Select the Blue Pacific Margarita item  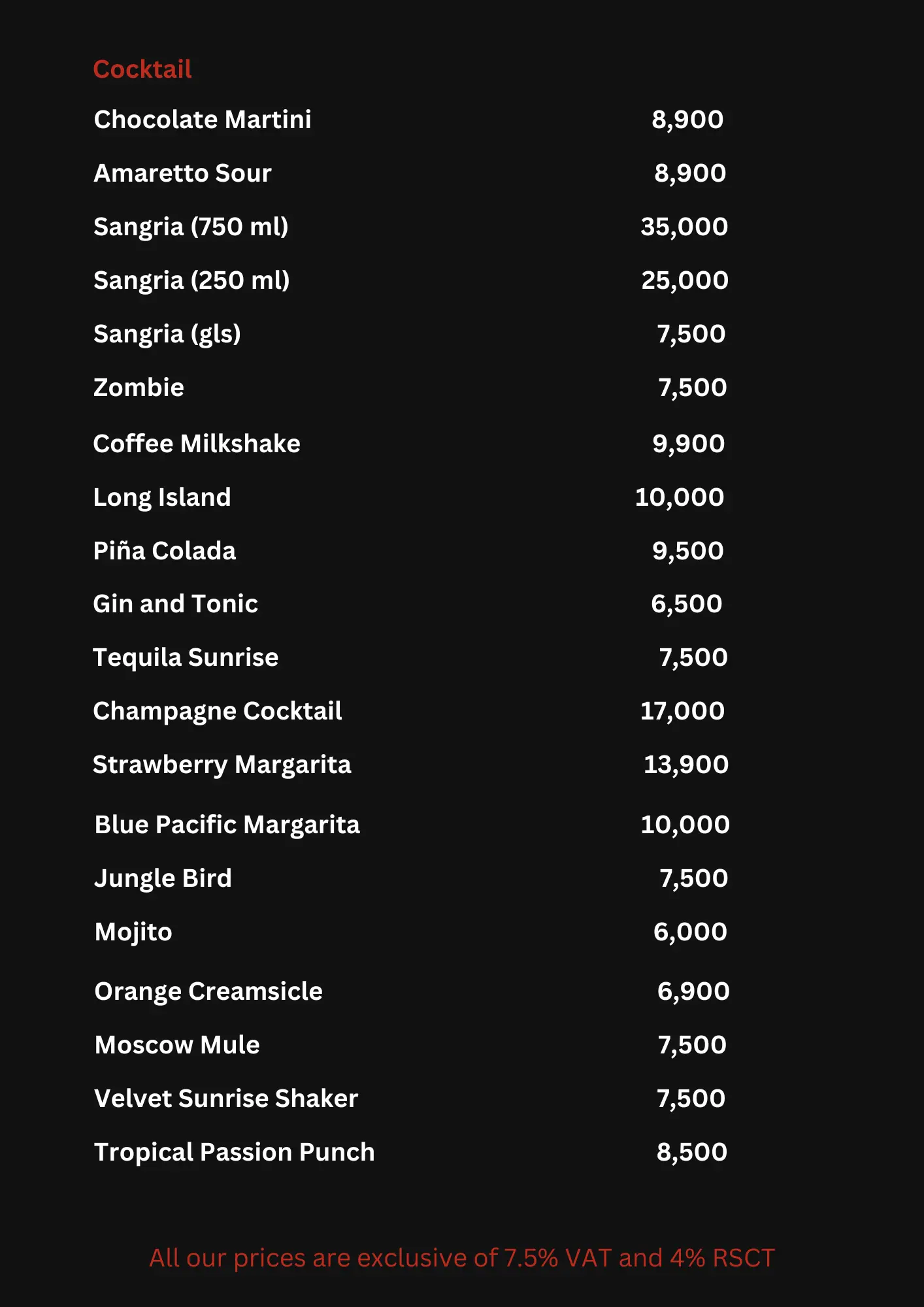click(227, 825)
